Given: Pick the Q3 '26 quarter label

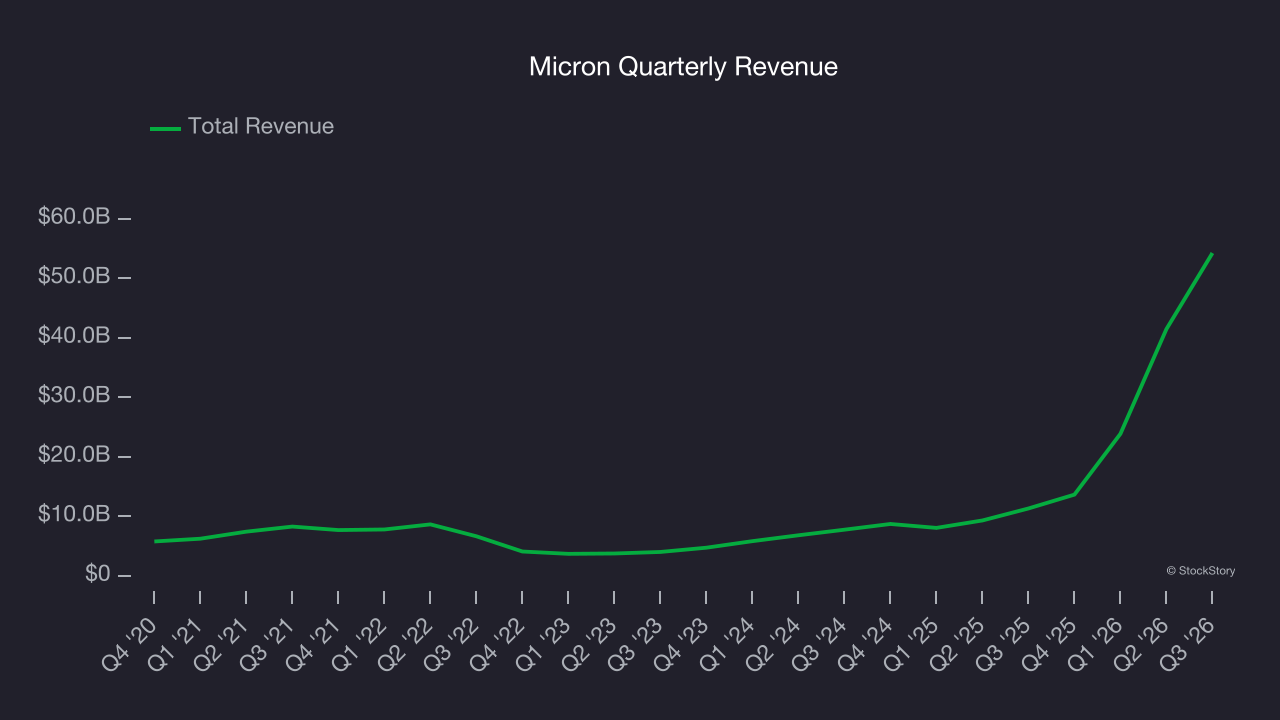Looking at the screenshot, I should [1188, 643].
